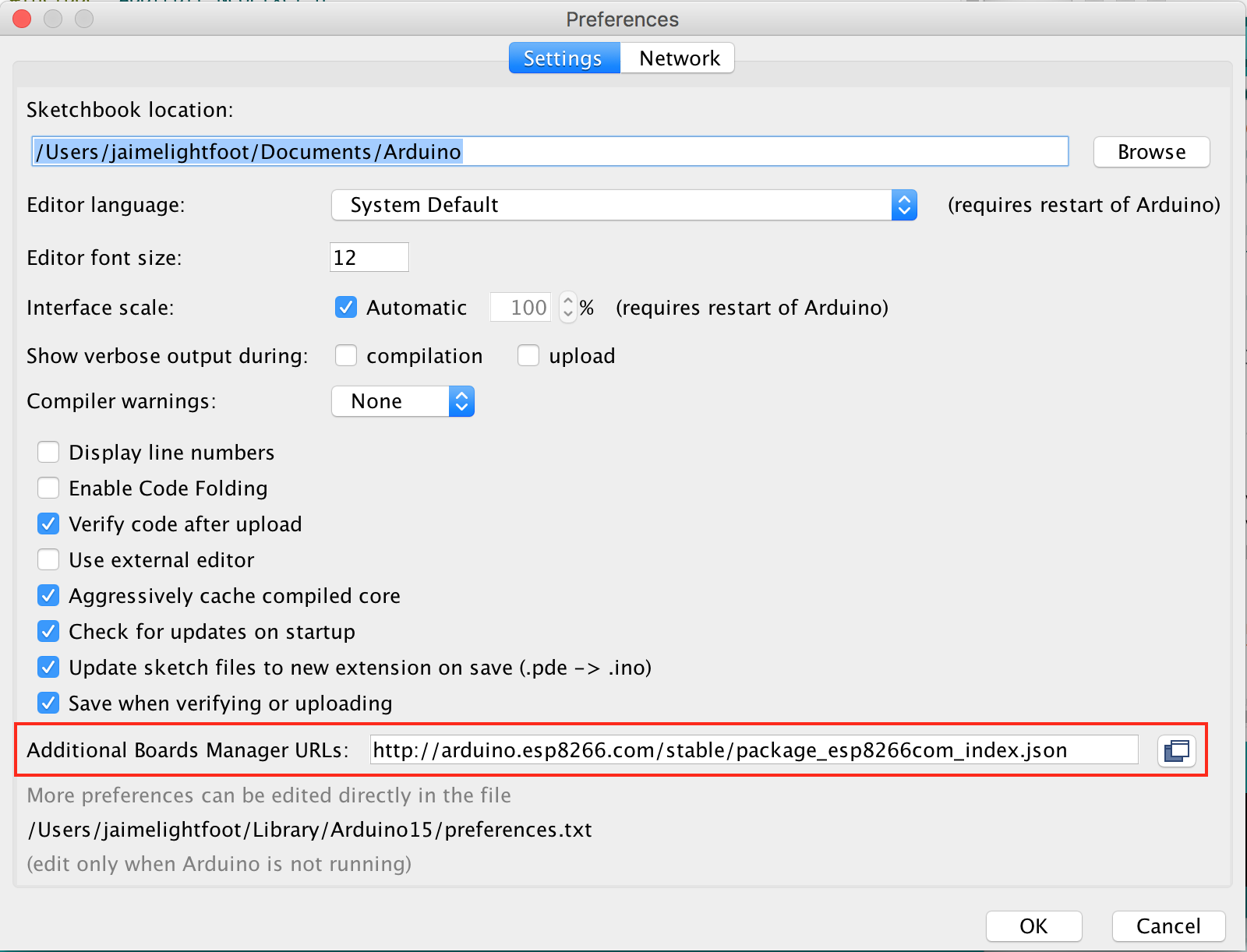
Task: Enable Use external editor
Action: coord(48,559)
